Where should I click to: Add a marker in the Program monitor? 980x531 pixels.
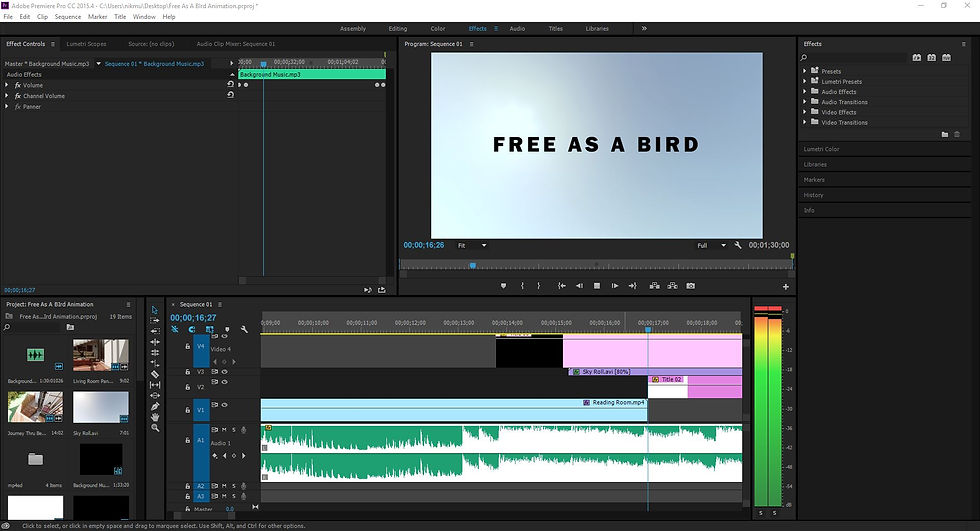[x=503, y=285]
